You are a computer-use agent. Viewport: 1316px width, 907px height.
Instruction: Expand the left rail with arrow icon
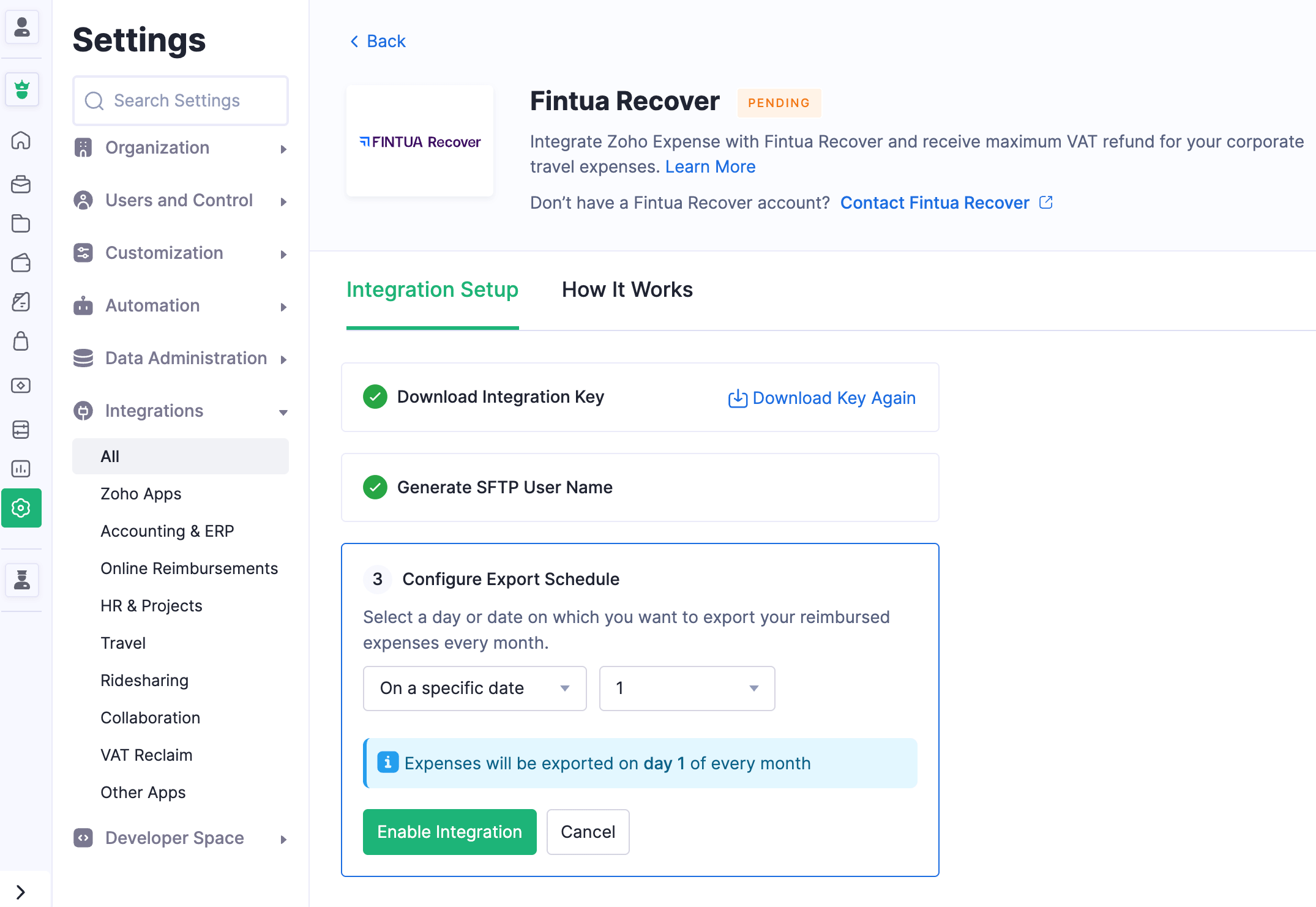[x=21, y=892]
